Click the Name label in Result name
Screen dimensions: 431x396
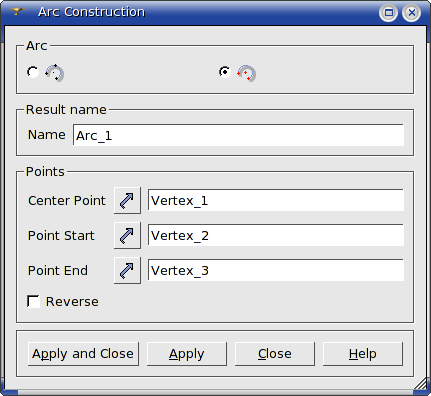pos(47,135)
